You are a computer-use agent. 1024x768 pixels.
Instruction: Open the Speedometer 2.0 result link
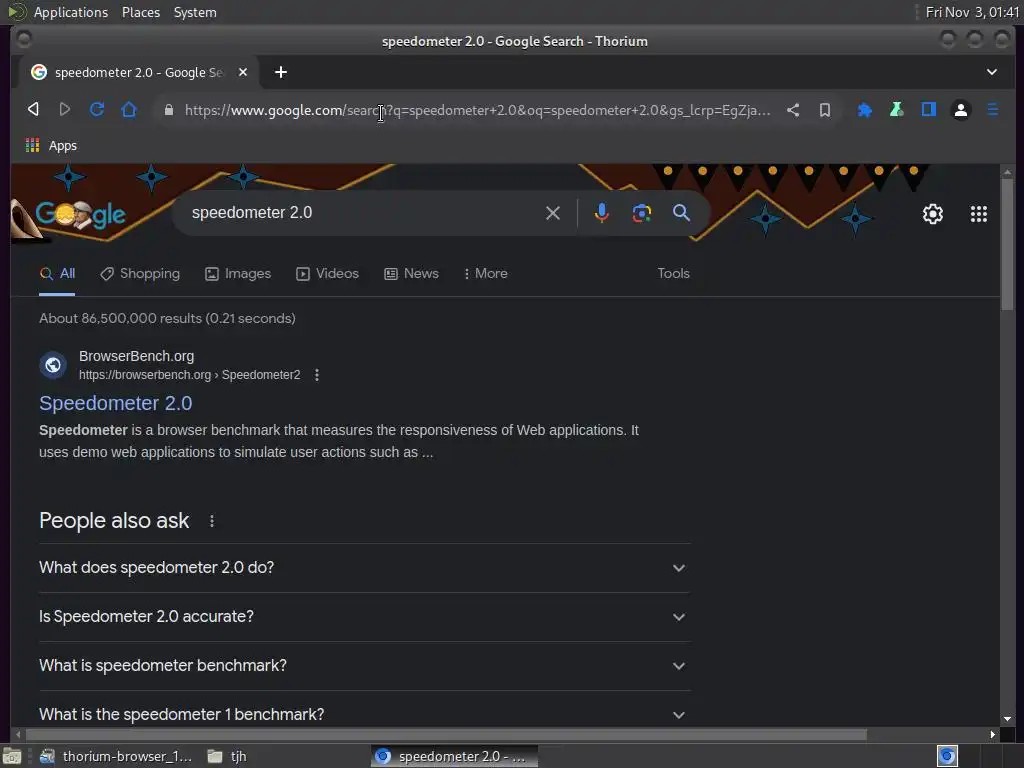[x=116, y=403]
